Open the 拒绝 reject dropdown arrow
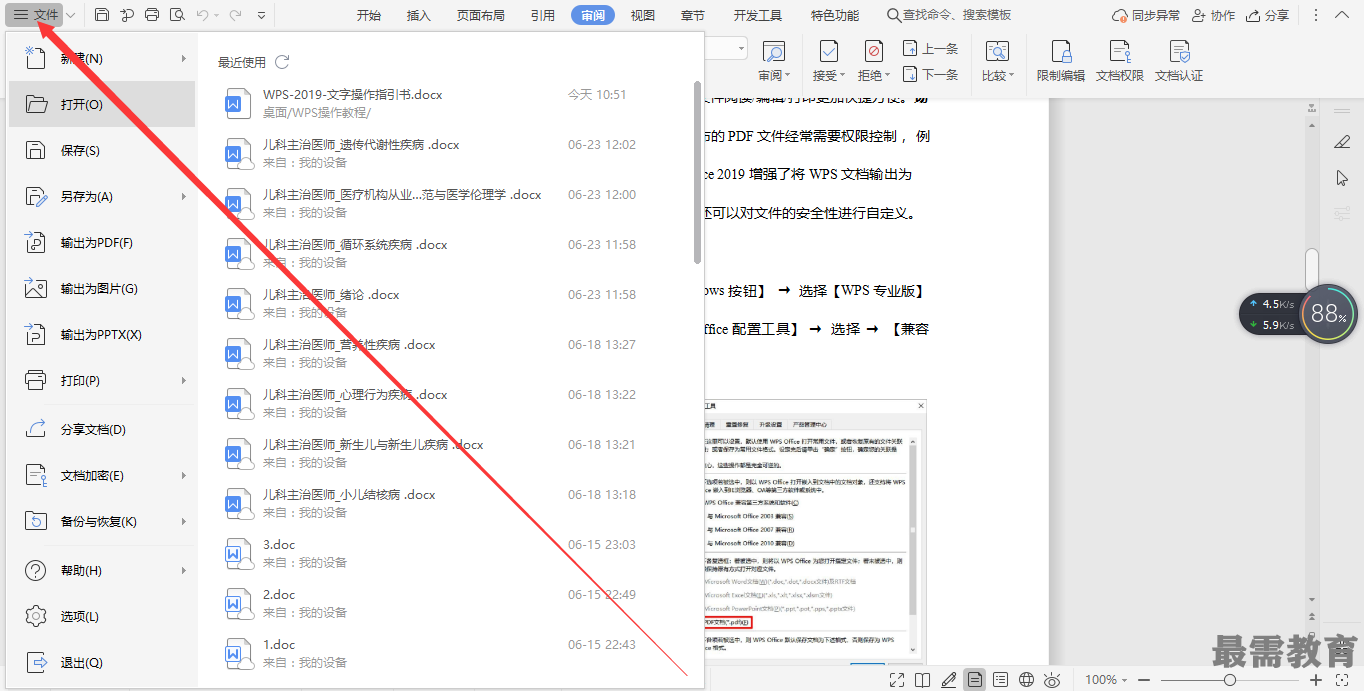Viewport: 1364px width, 691px height. tap(888, 76)
